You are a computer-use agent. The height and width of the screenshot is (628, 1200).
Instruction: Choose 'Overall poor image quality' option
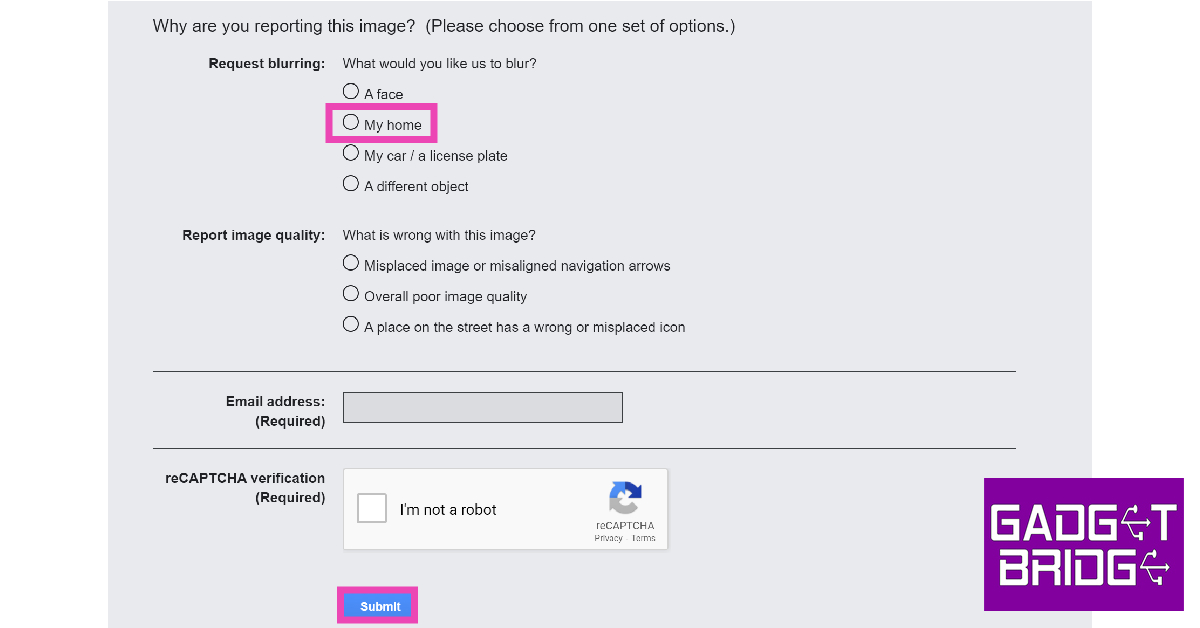[351, 294]
